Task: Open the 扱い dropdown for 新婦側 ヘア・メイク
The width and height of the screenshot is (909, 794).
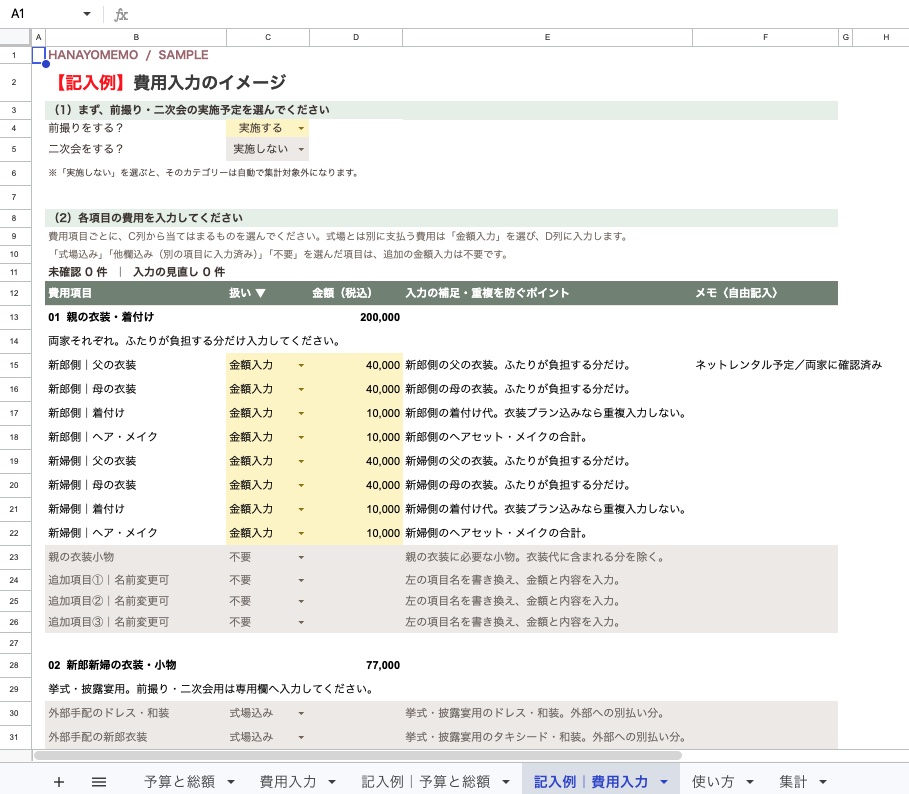Action: point(301,533)
